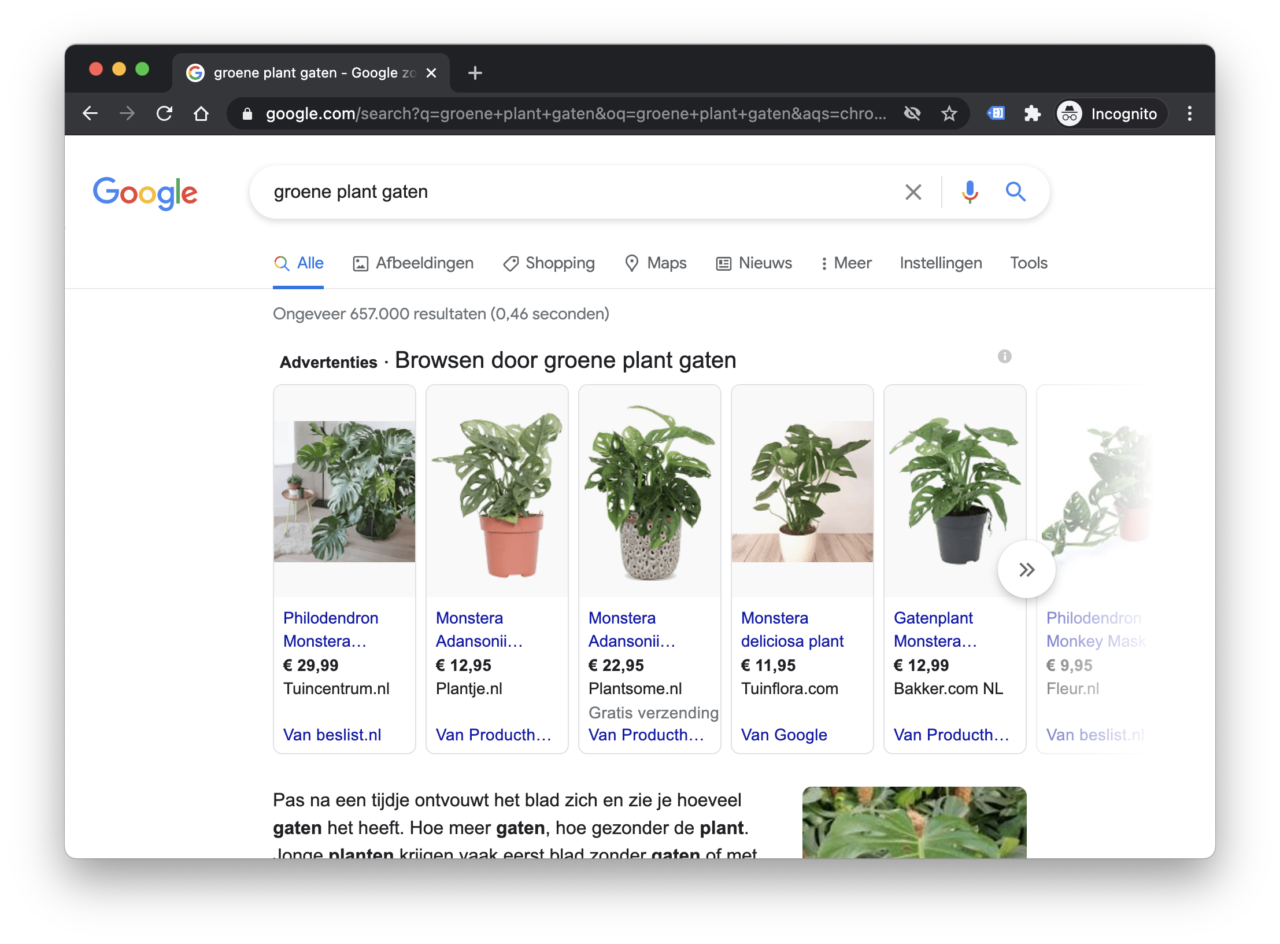Open the puzzle-piece extensions menu

click(1032, 114)
